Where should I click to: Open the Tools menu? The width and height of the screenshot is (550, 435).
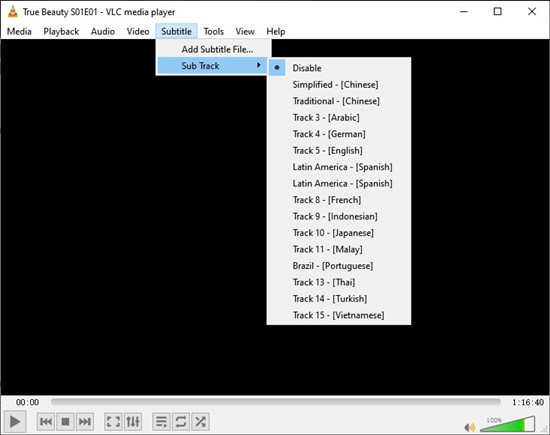point(214,32)
